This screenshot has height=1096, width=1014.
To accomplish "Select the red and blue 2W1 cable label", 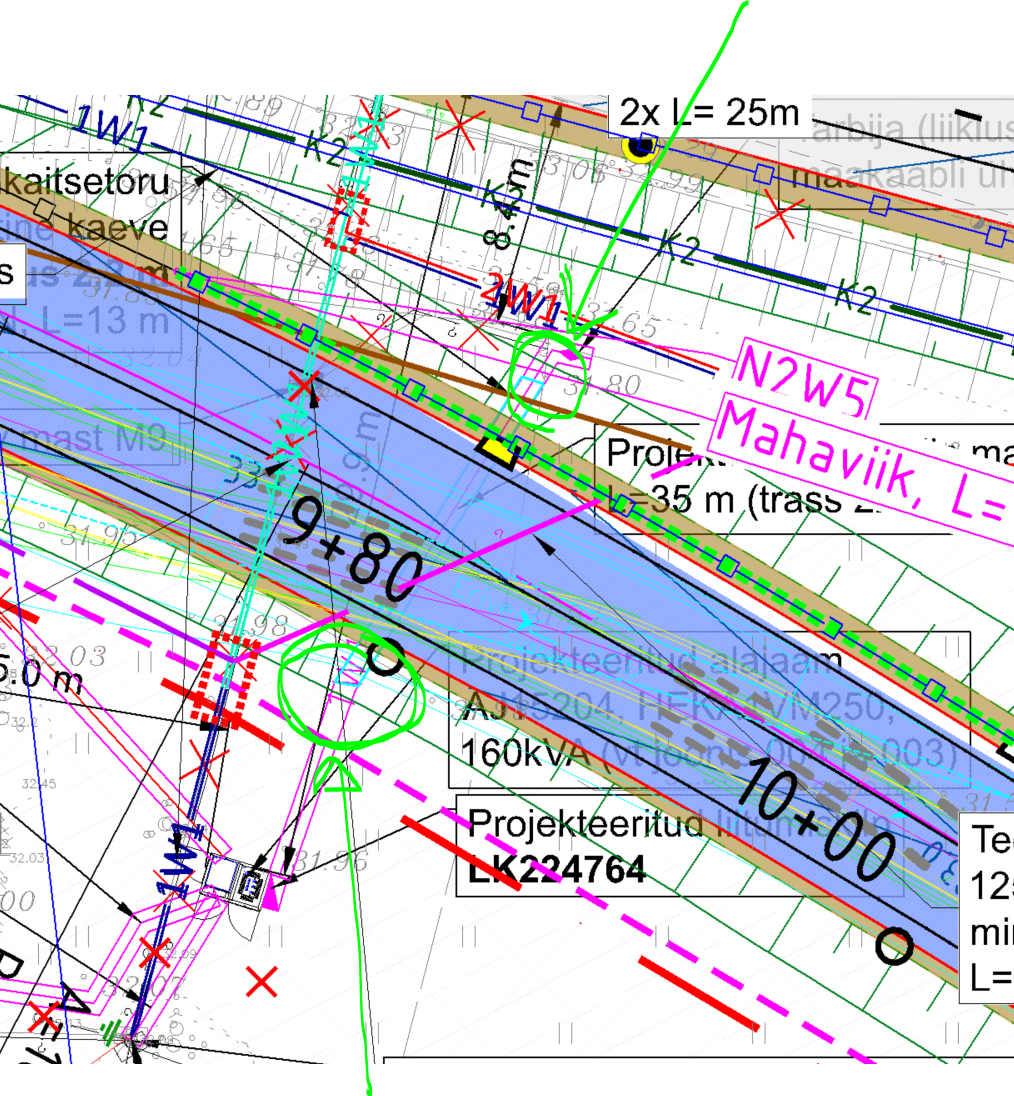I will click(519, 300).
